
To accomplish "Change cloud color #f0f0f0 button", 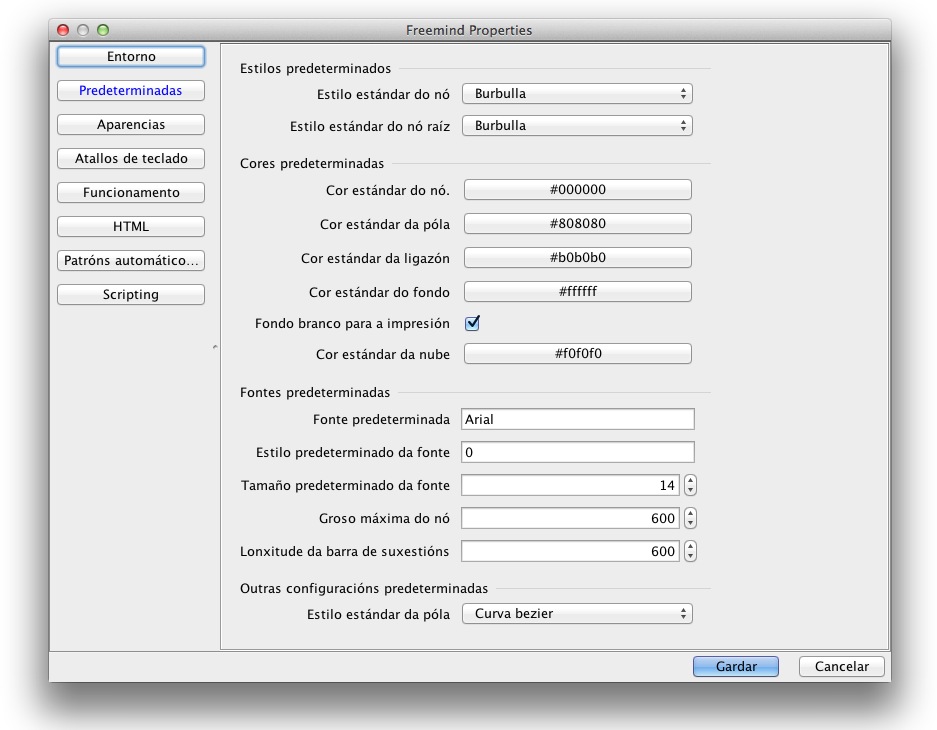I will [577, 354].
